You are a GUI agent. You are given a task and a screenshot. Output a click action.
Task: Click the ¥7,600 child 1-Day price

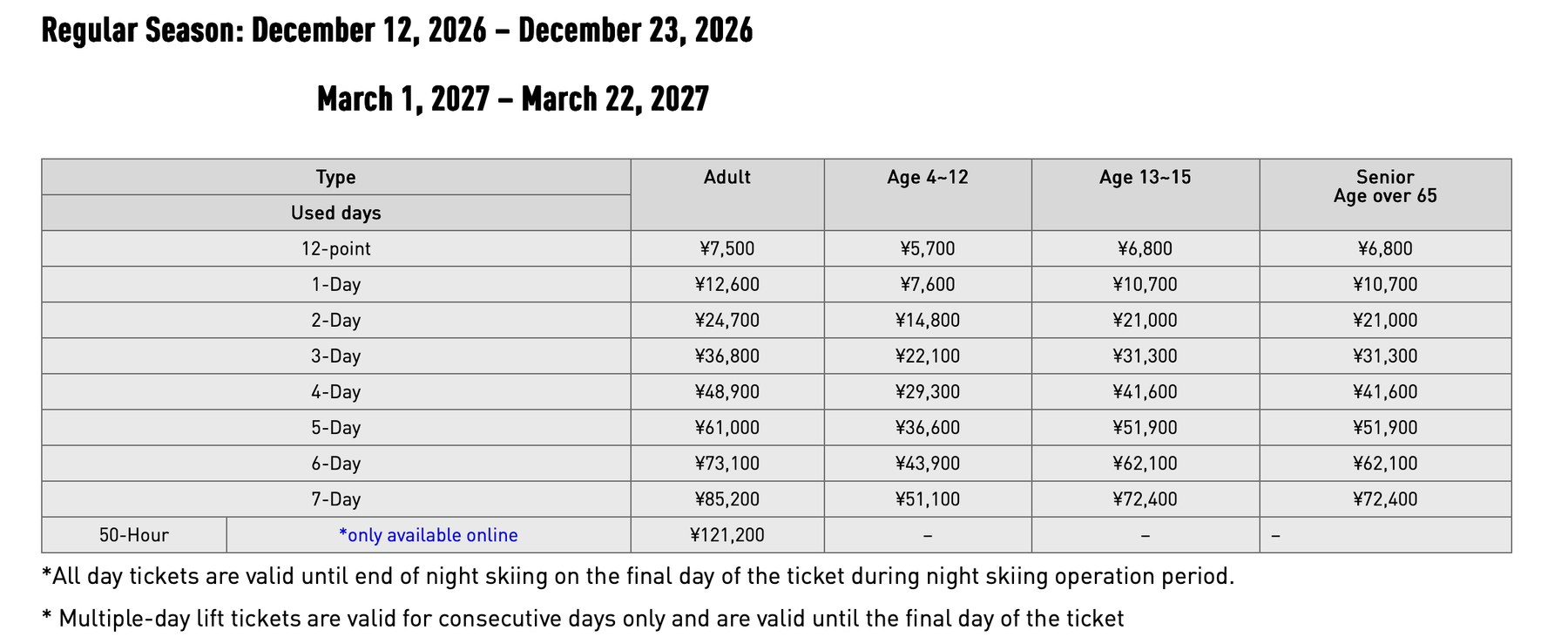coord(927,284)
